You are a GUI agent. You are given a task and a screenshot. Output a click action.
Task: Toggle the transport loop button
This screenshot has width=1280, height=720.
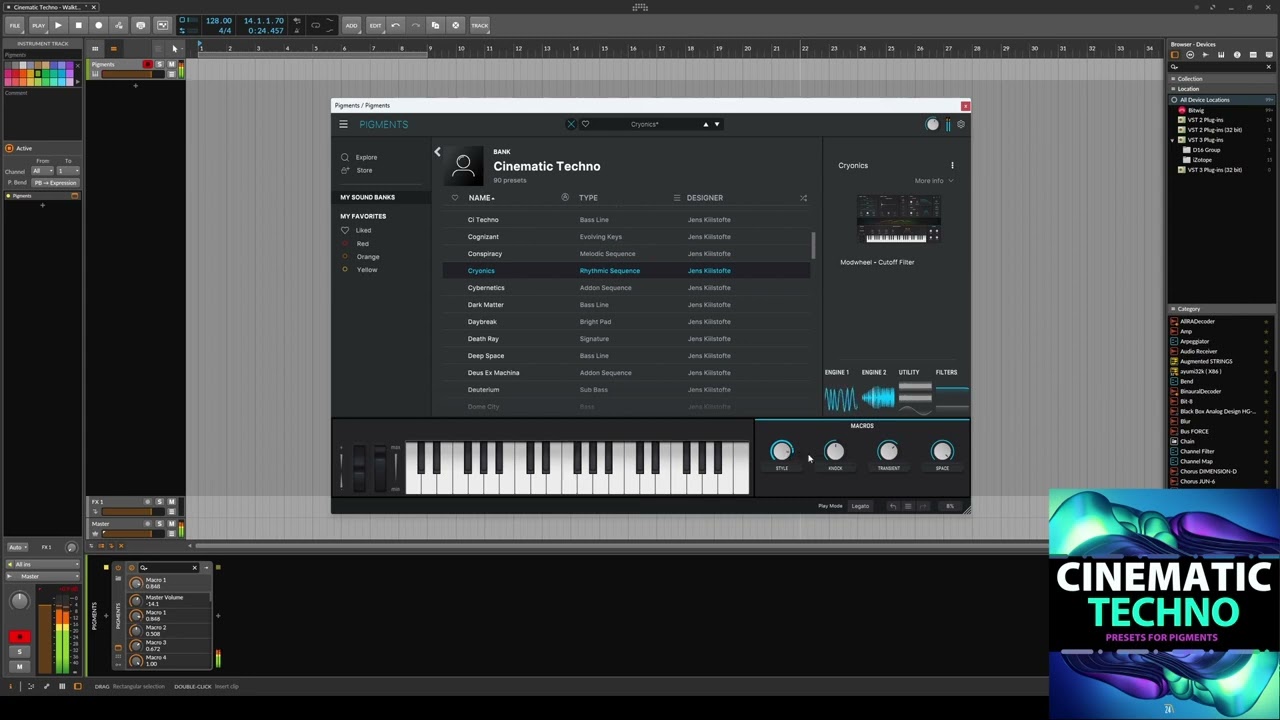pyautogui.click(x=315, y=25)
